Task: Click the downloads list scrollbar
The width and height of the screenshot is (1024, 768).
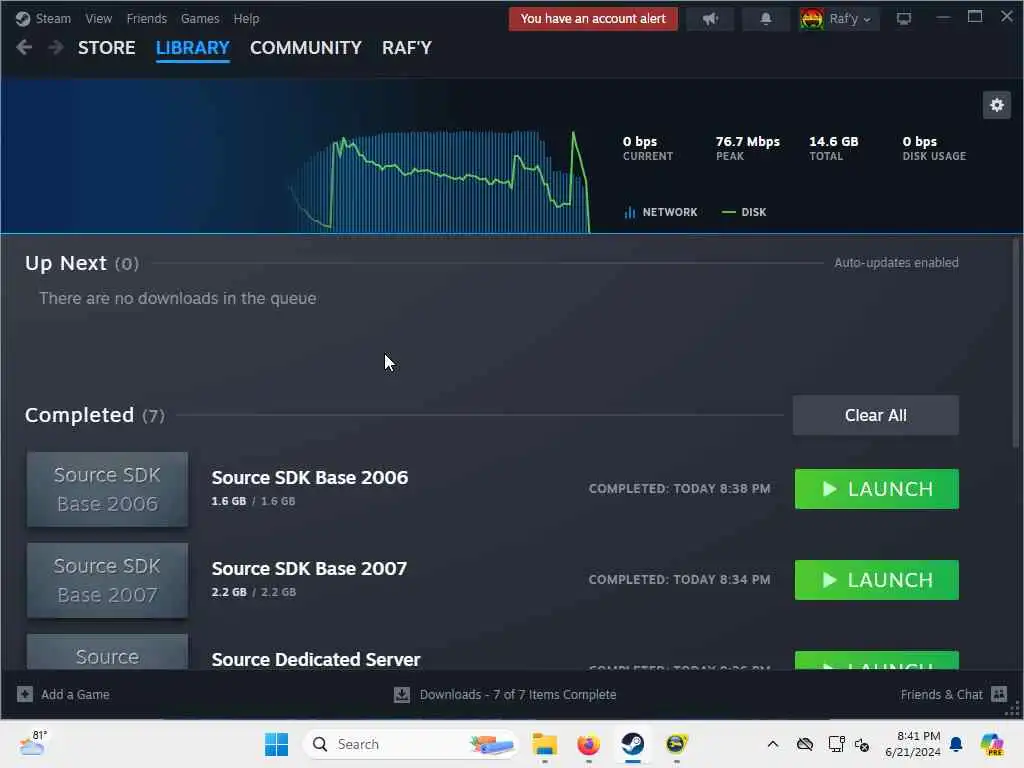Action: pyautogui.click(x=1016, y=343)
